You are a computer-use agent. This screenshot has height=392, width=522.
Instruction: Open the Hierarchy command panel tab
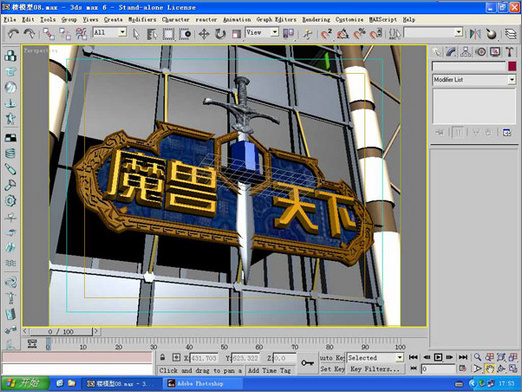point(466,52)
